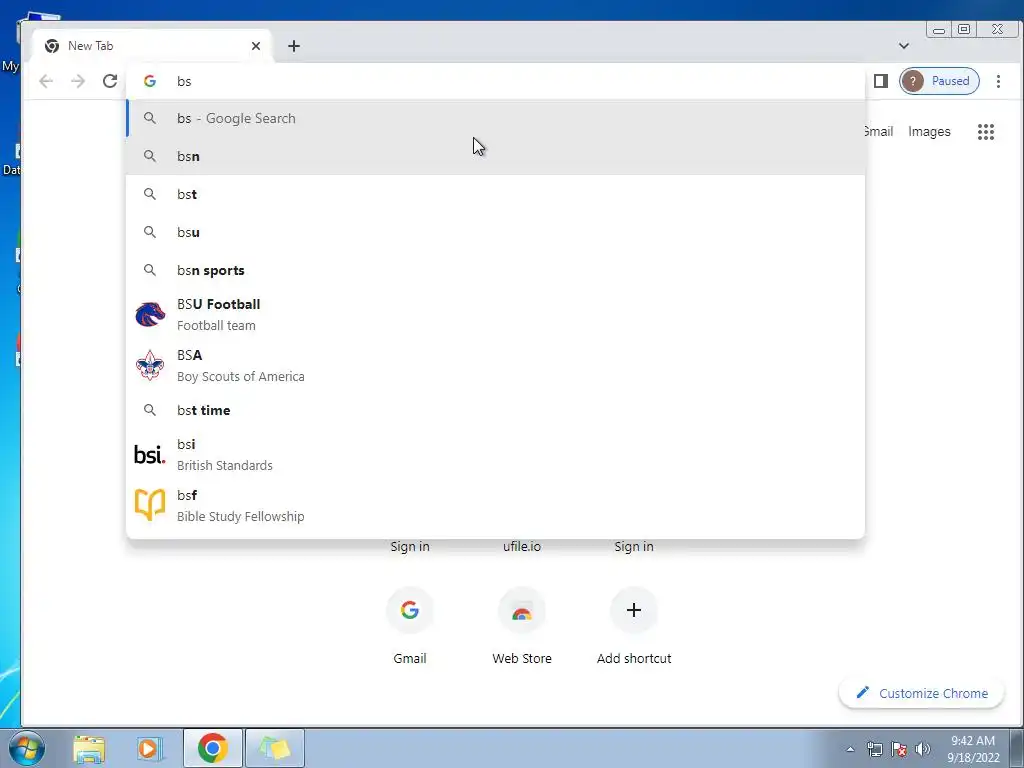The height and width of the screenshot is (768, 1024).
Task: Open the Gmail link at top right
Action: [879, 131]
